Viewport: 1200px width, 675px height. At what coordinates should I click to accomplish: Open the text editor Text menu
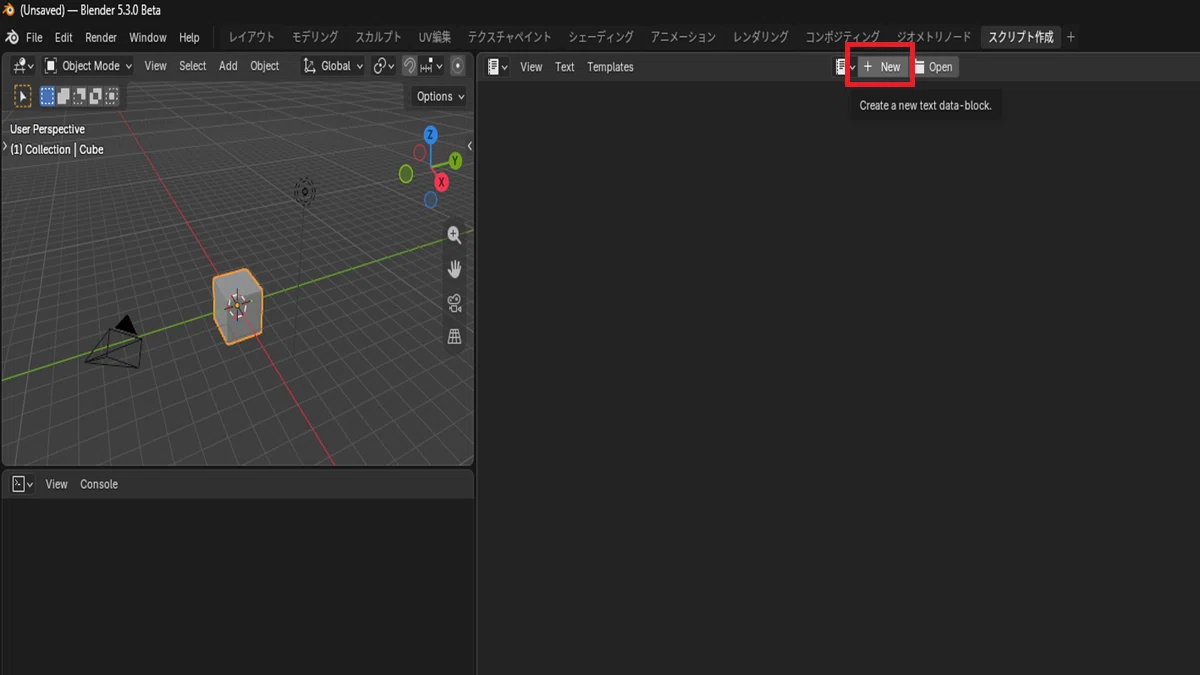pyautogui.click(x=565, y=67)
